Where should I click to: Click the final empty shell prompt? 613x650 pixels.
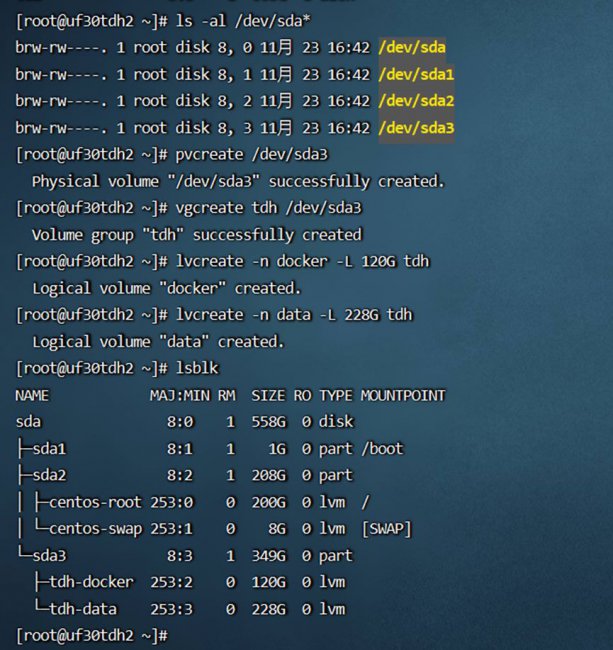92,635
